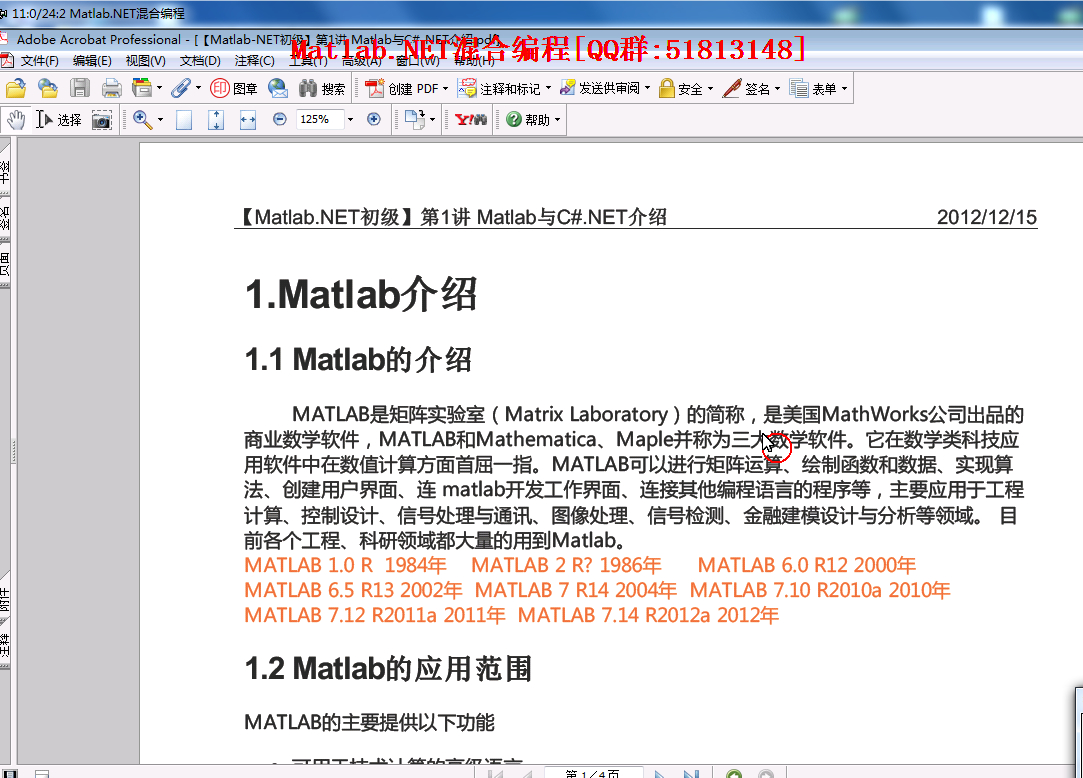
Task: Click the Acrobat document icon beside 文件 menu
Action: point(8,61)
